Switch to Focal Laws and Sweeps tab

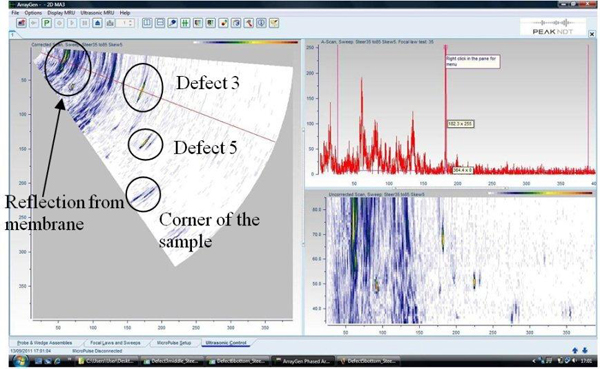point(115,343)
